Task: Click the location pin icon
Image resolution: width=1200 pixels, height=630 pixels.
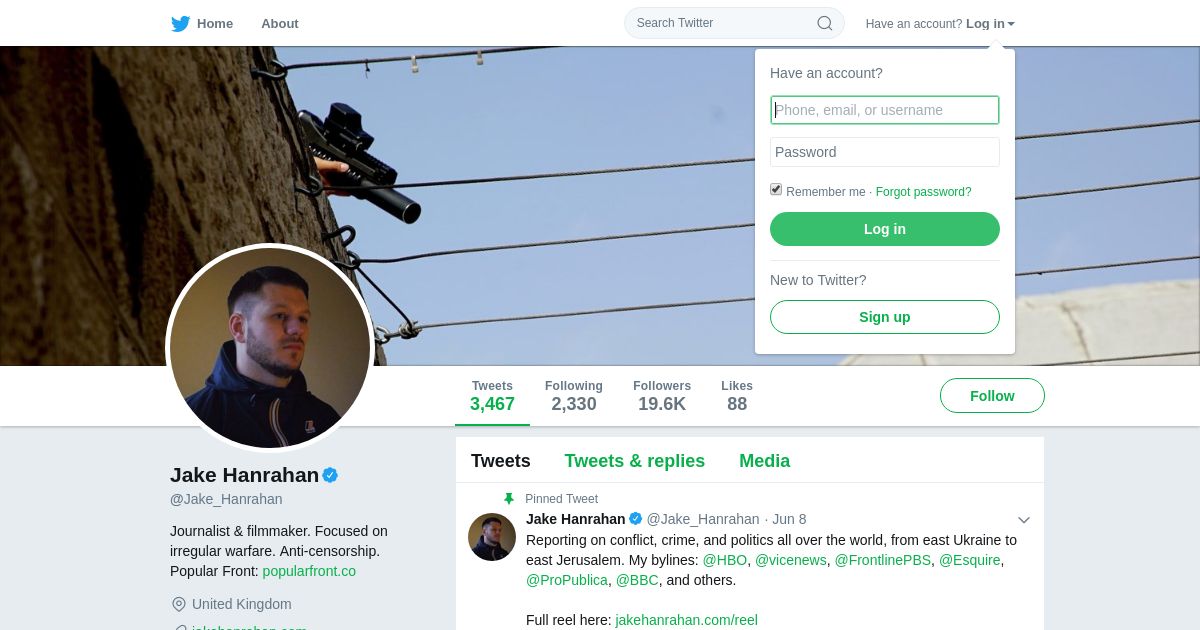Action: click(x=179, y=604)
